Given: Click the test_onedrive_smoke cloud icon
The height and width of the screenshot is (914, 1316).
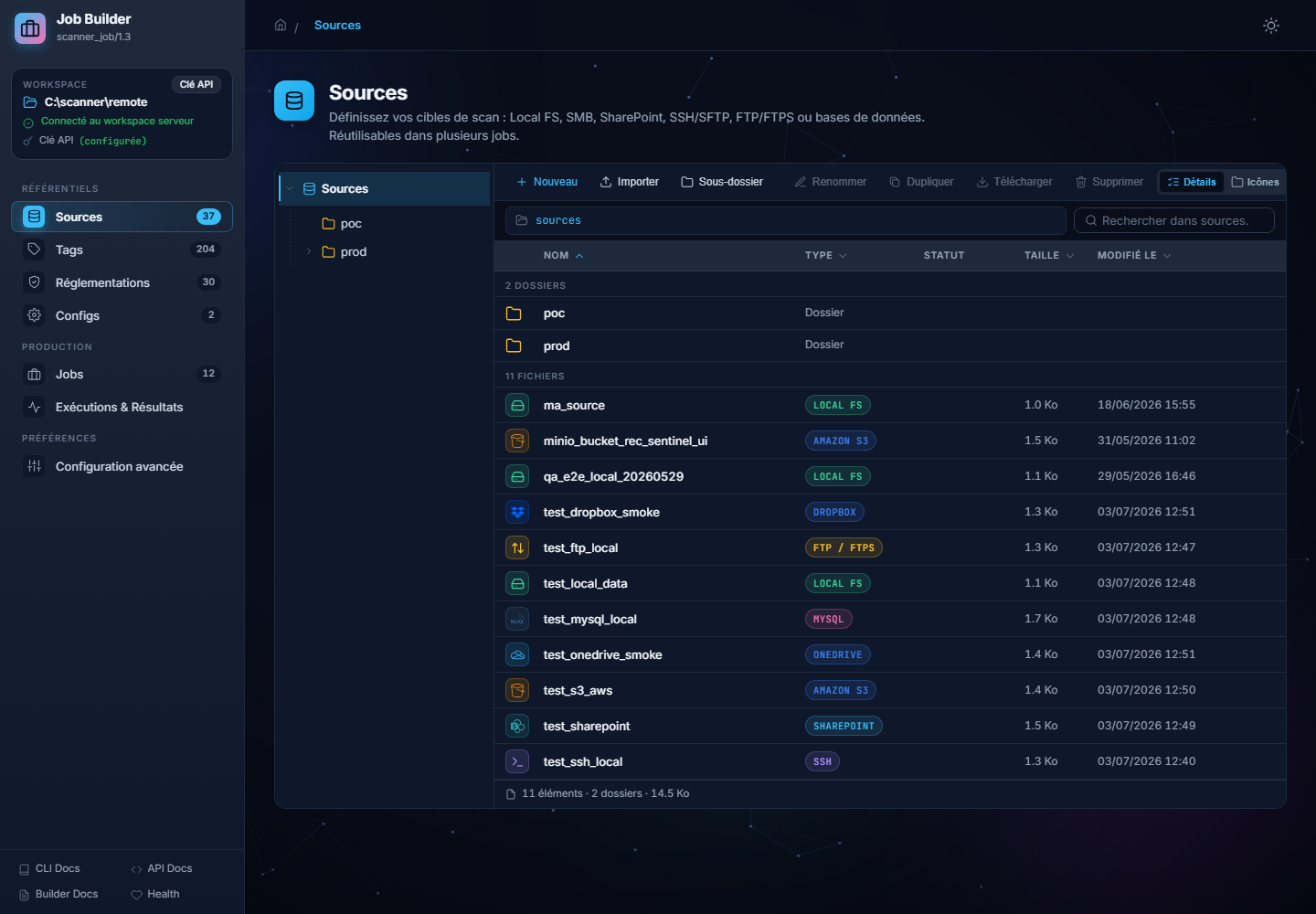Looking at the screenshot, I should [x=517, y=654].
